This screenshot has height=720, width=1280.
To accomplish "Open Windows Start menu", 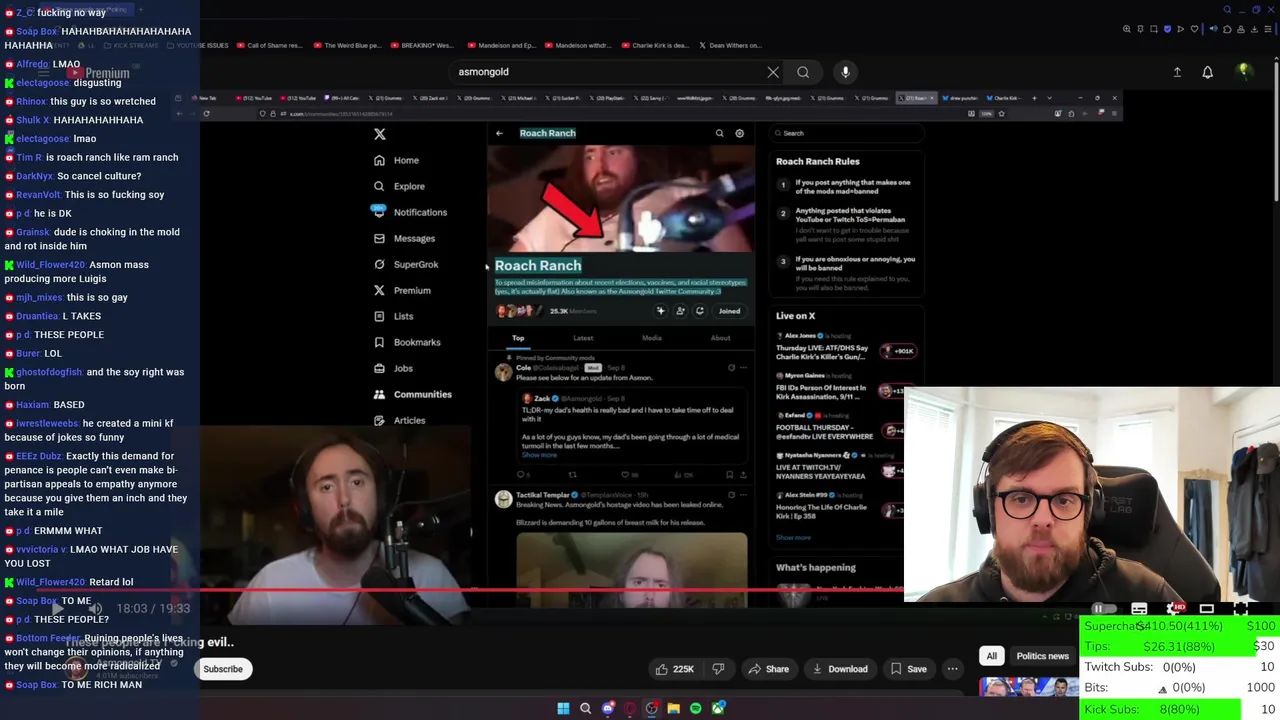I will [x=563, y=708].
